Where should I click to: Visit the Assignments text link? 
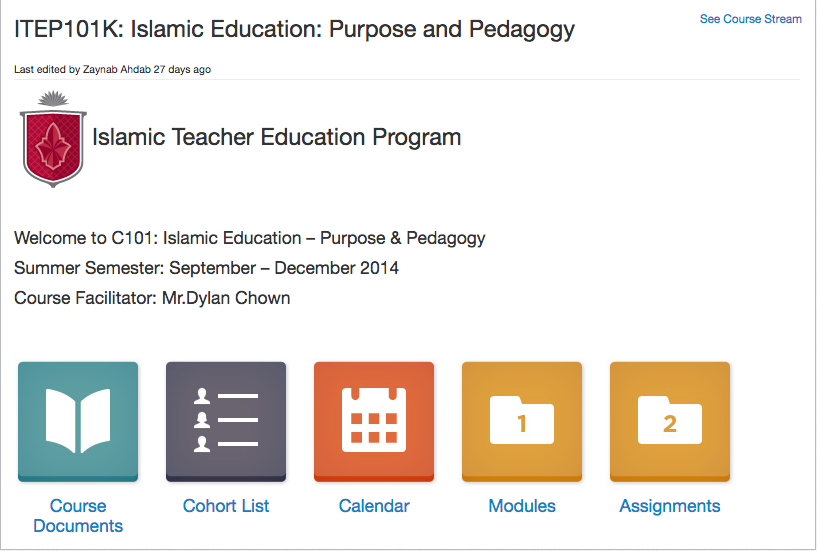(670, 506)
